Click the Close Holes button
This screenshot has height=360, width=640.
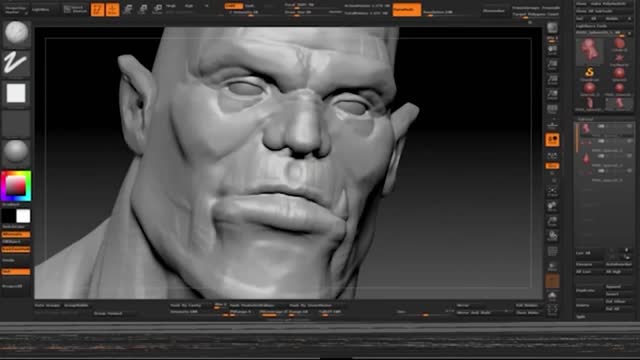click(x=527, y=313)
